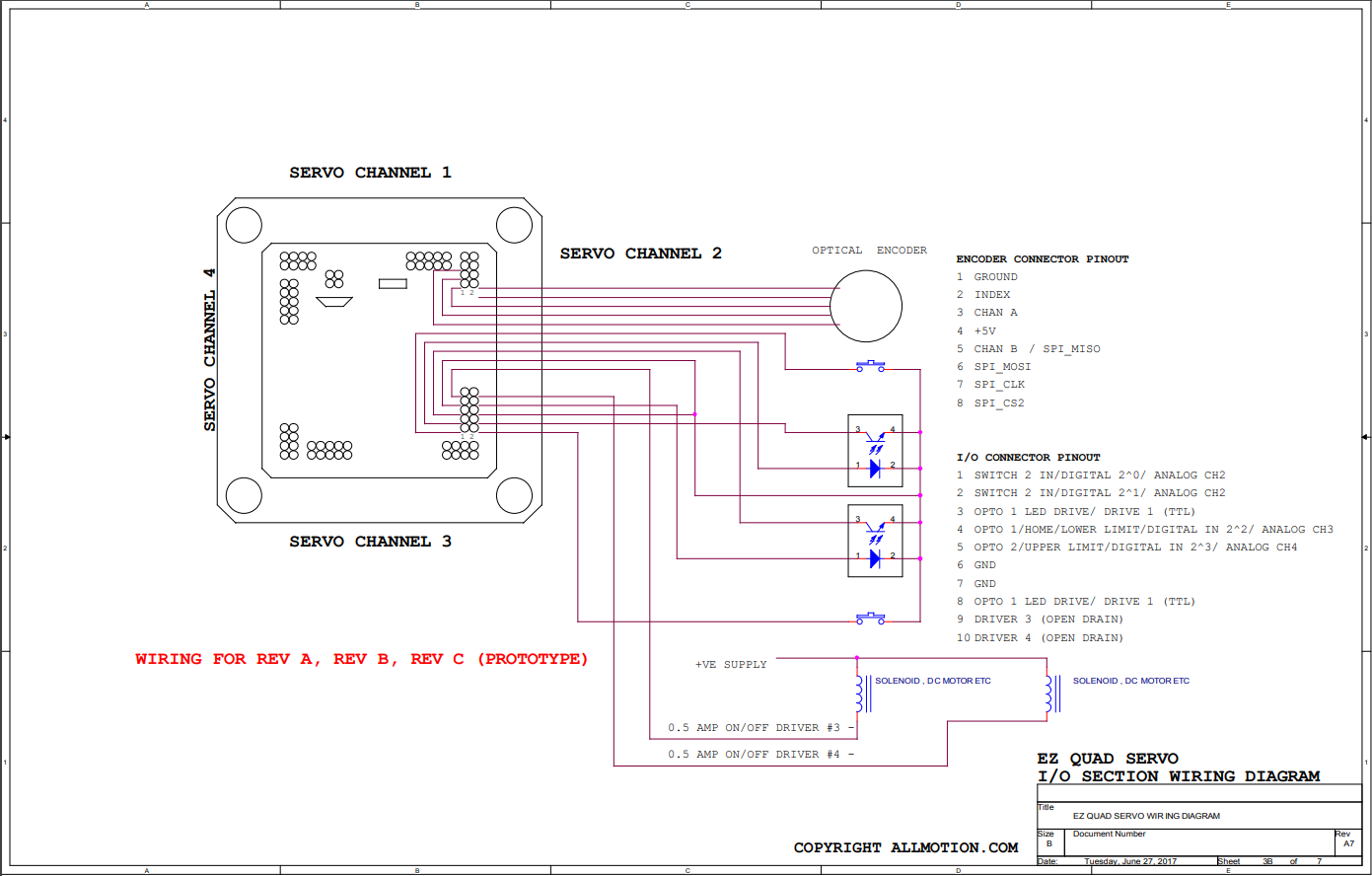The image size is (1372, 876).
Task: Click I/O pin 2 SWITCH 2 DIGITAL 2^1 entry
Action: tap(1091, 493)
